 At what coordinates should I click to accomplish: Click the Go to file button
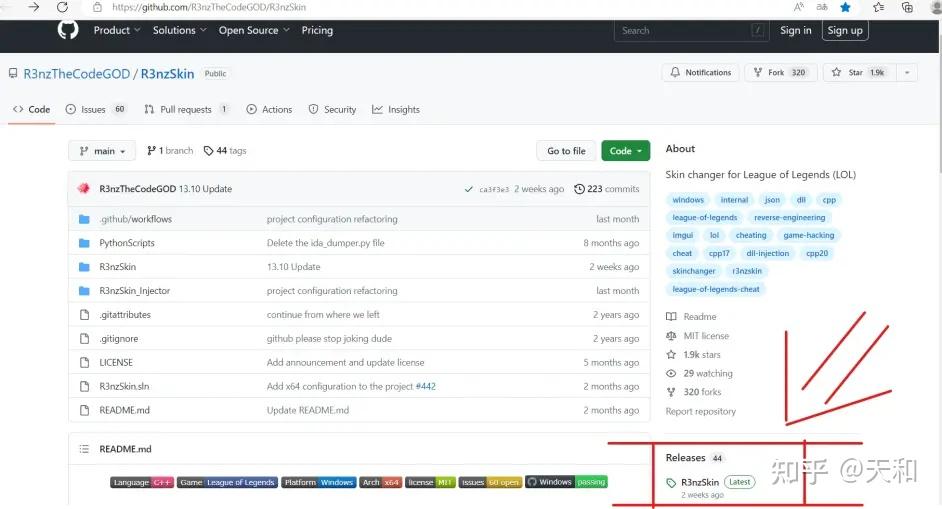pyautogui.click(x=566, y=151)
